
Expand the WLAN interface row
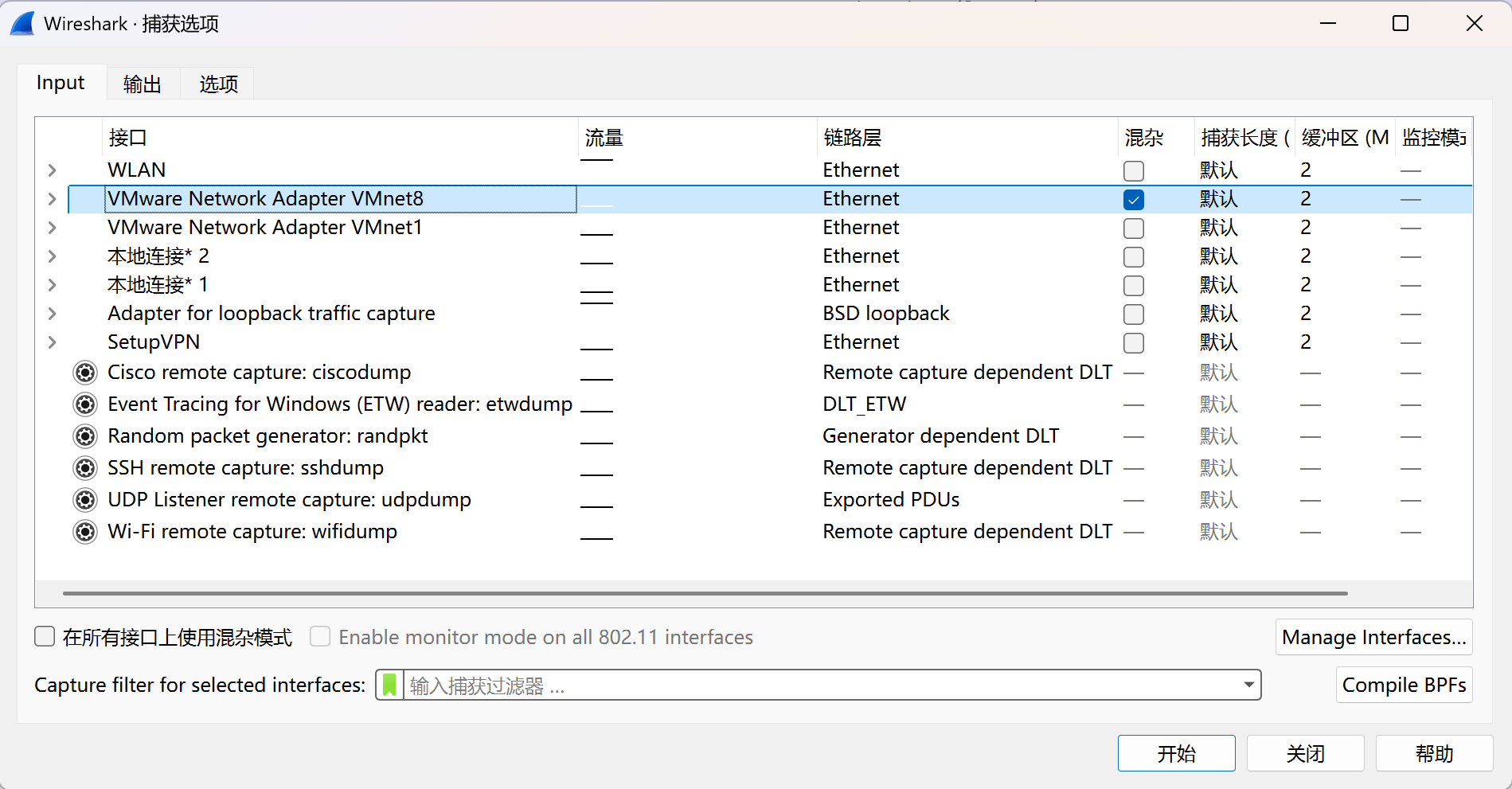point(53,170)
